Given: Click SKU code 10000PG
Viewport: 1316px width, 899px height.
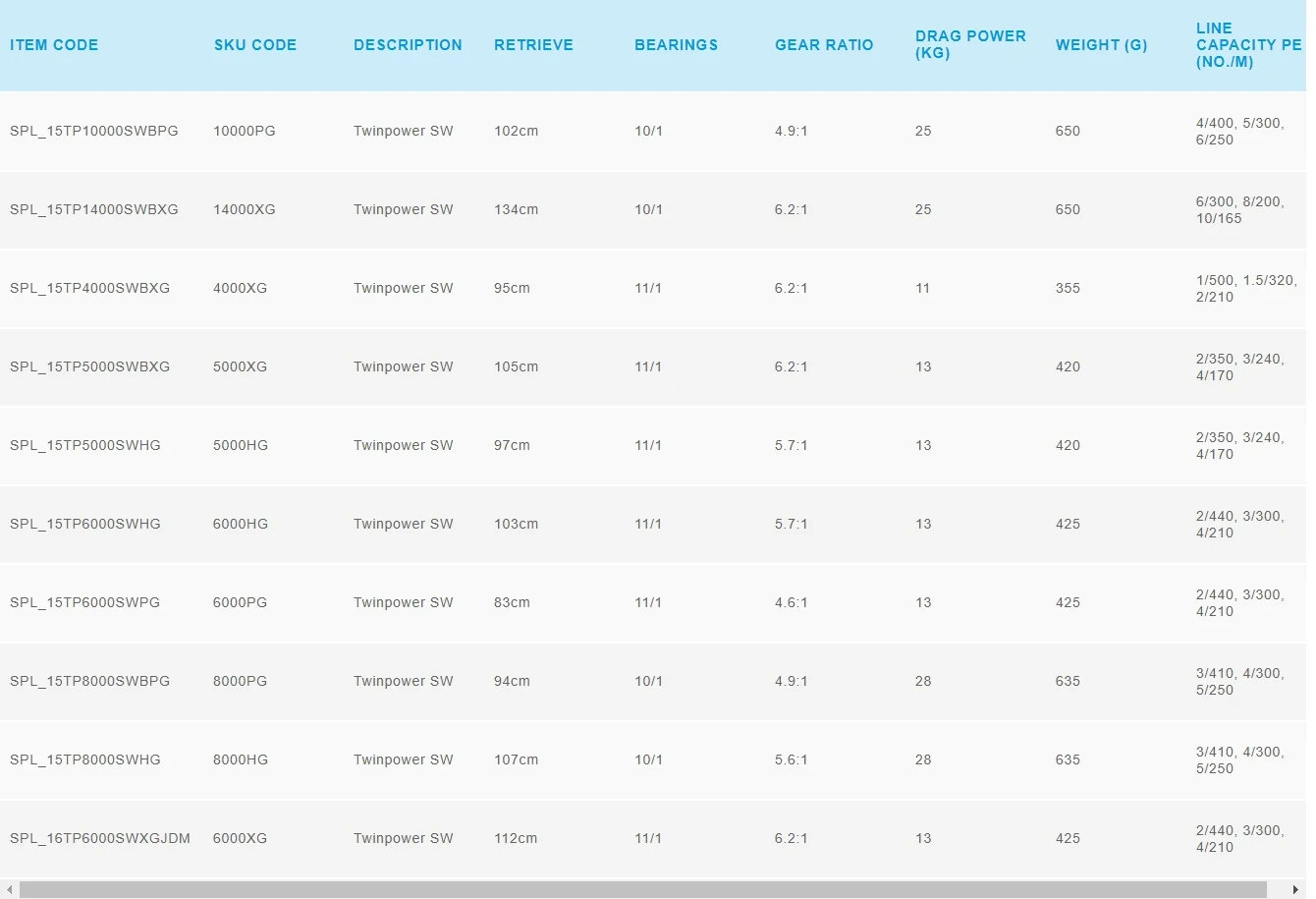Looking at the screenshot, I should [245, 131].
